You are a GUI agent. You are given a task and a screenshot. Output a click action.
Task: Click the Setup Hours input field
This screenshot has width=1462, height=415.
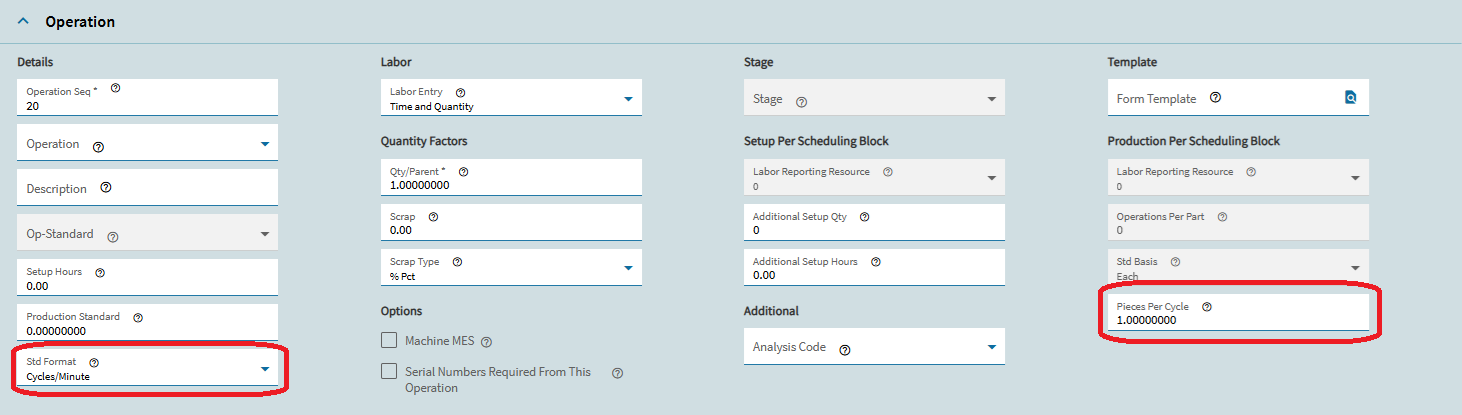147,277
